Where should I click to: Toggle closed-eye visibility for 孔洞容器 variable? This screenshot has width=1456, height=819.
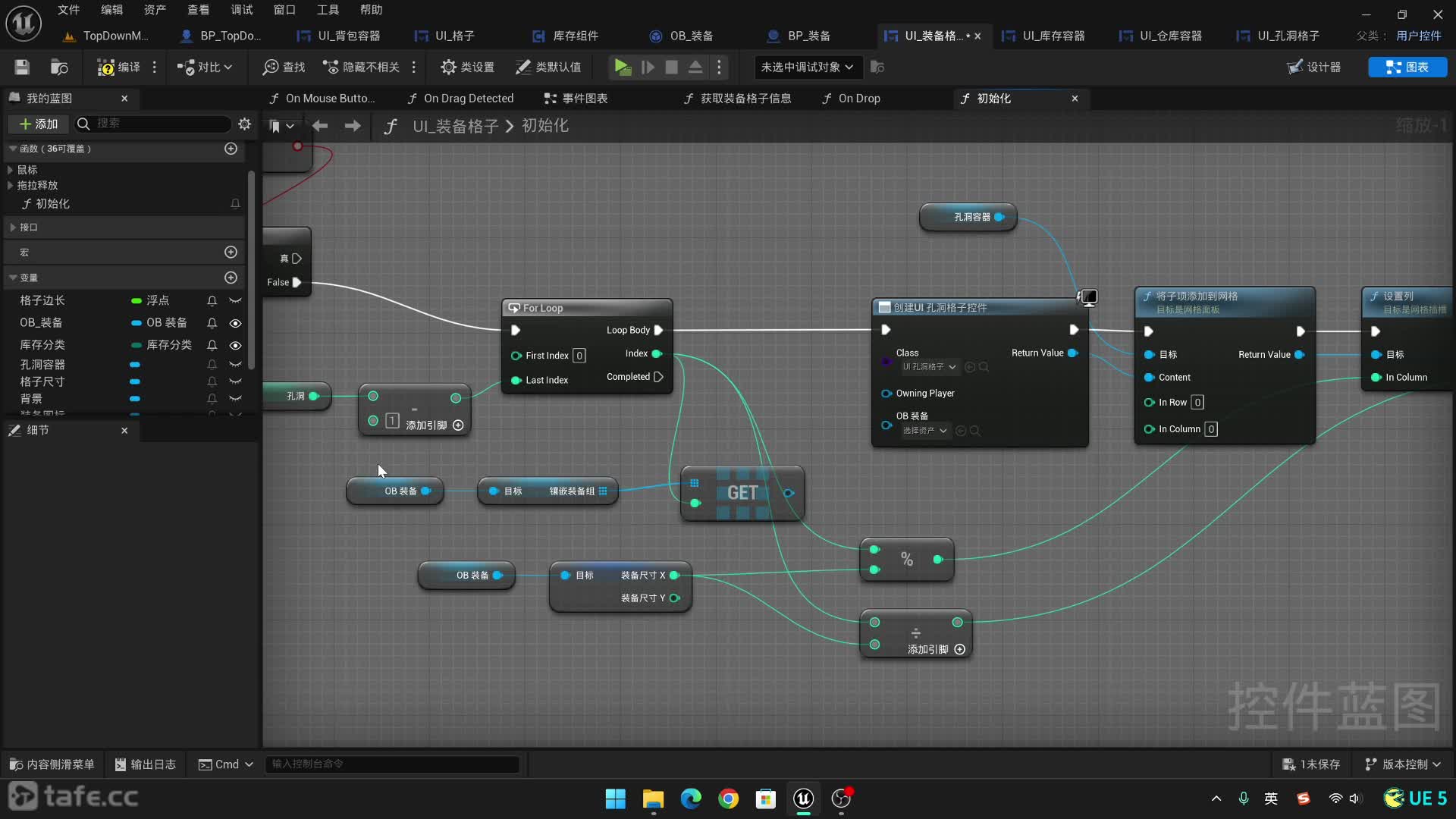pos(236,365)
